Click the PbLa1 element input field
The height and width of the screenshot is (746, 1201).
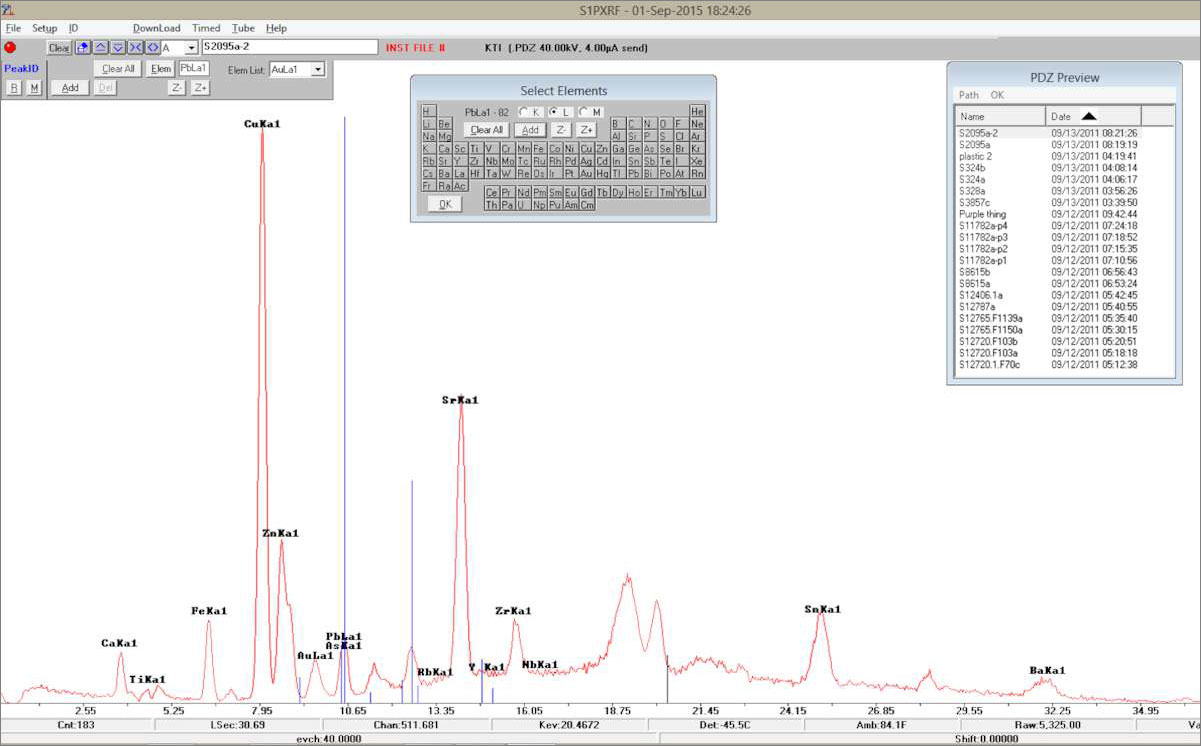click(194, 68)
